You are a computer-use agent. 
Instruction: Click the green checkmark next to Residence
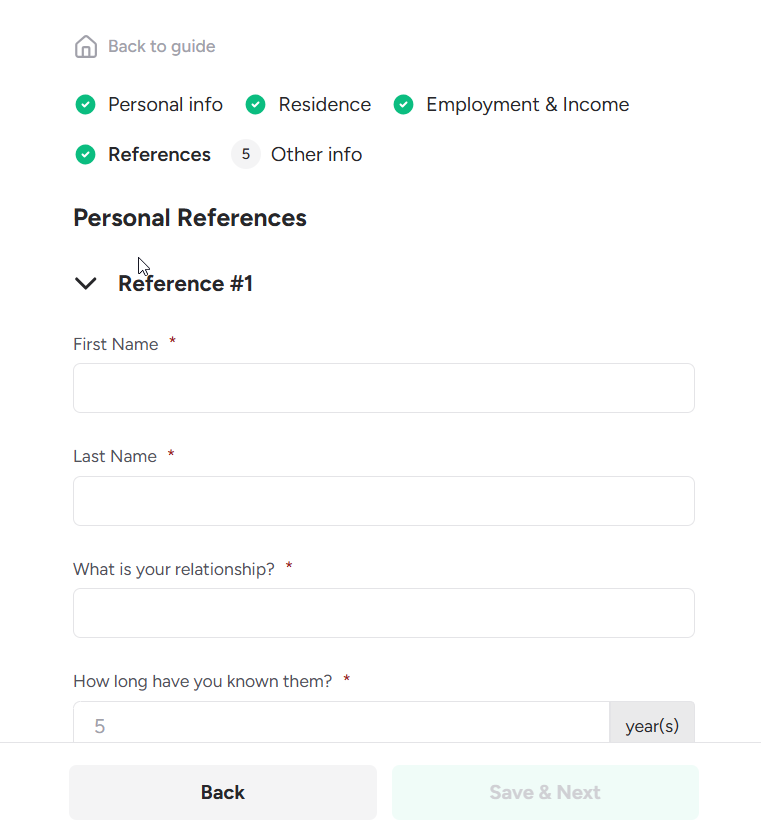coord(256,104)
